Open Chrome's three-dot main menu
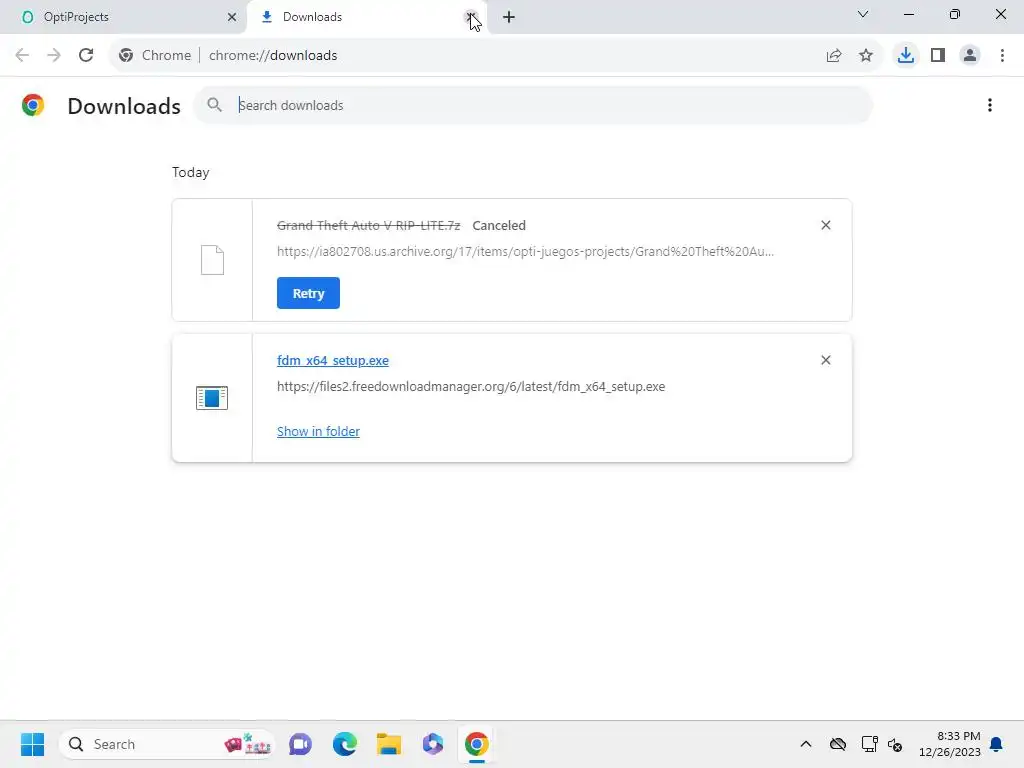 click(1002, 56)
